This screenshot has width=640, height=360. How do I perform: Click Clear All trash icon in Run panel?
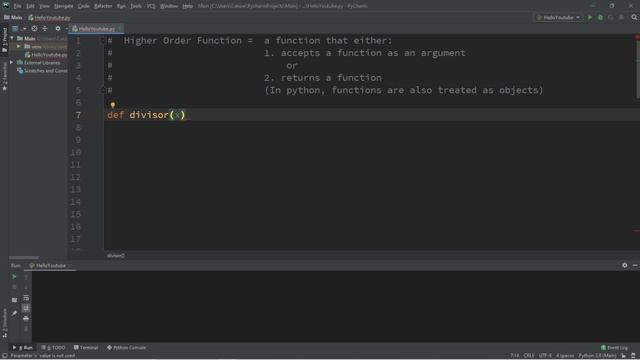26,329
